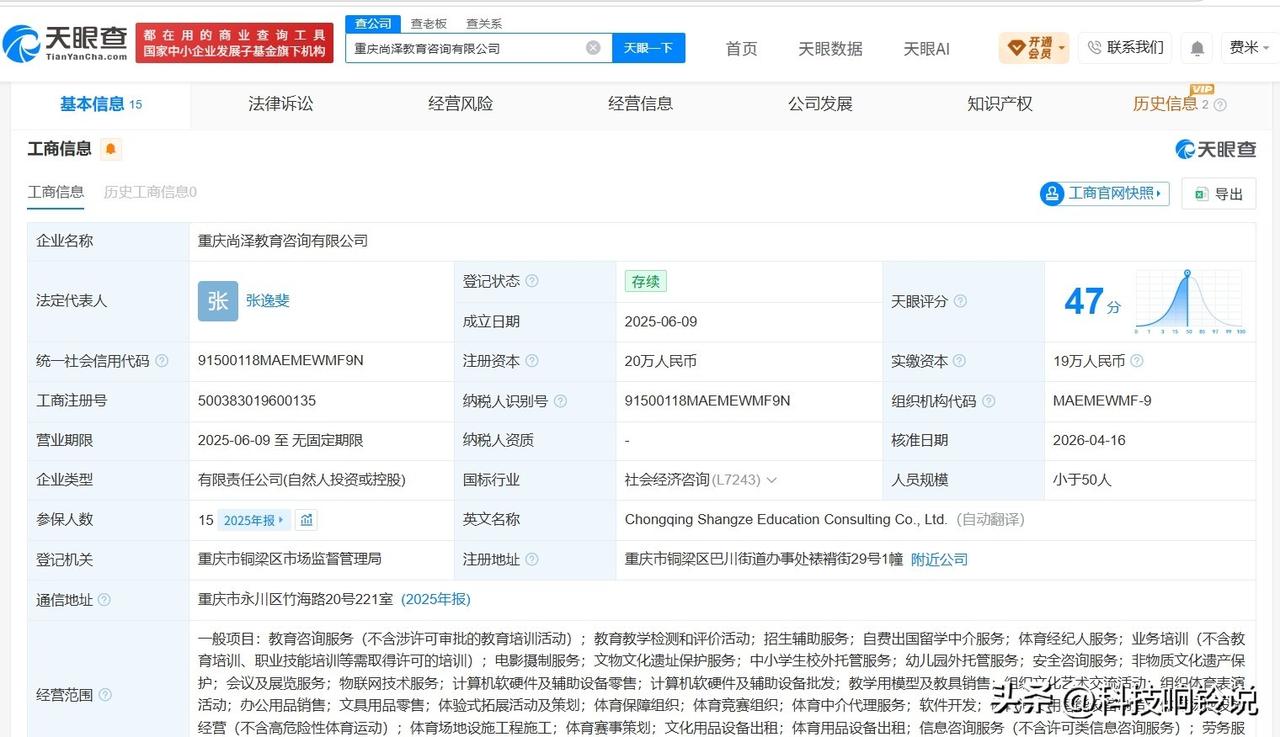Click help icon beside 历史信息 tab
The width and height of the screenshot is (1280, 737).
pyautogui.click(x=1220, y=104)
